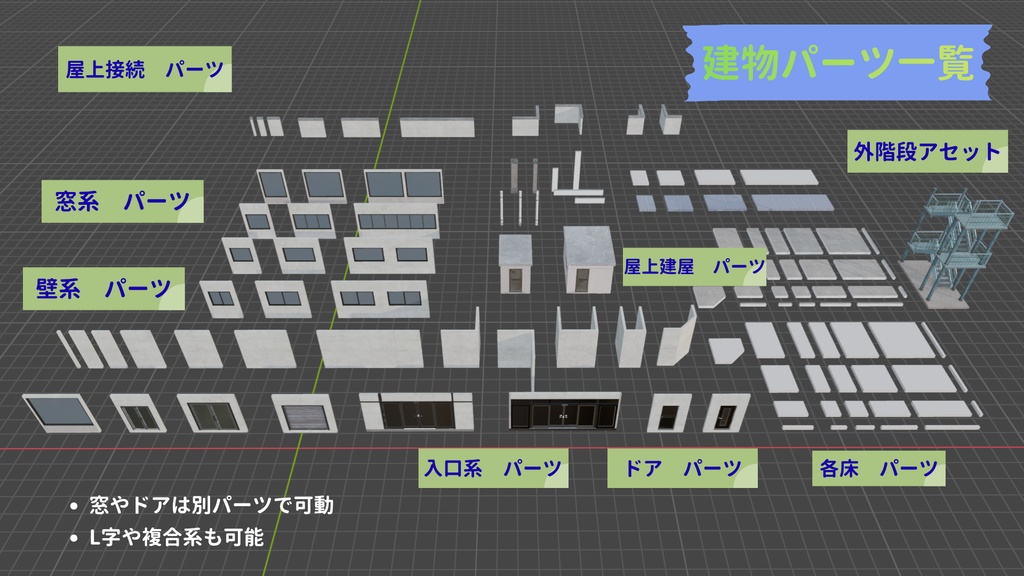Click the ドア パーツ label
The width and height of the screenshot is (1024, 576).
pyautogui.click(x=682, y=468)
